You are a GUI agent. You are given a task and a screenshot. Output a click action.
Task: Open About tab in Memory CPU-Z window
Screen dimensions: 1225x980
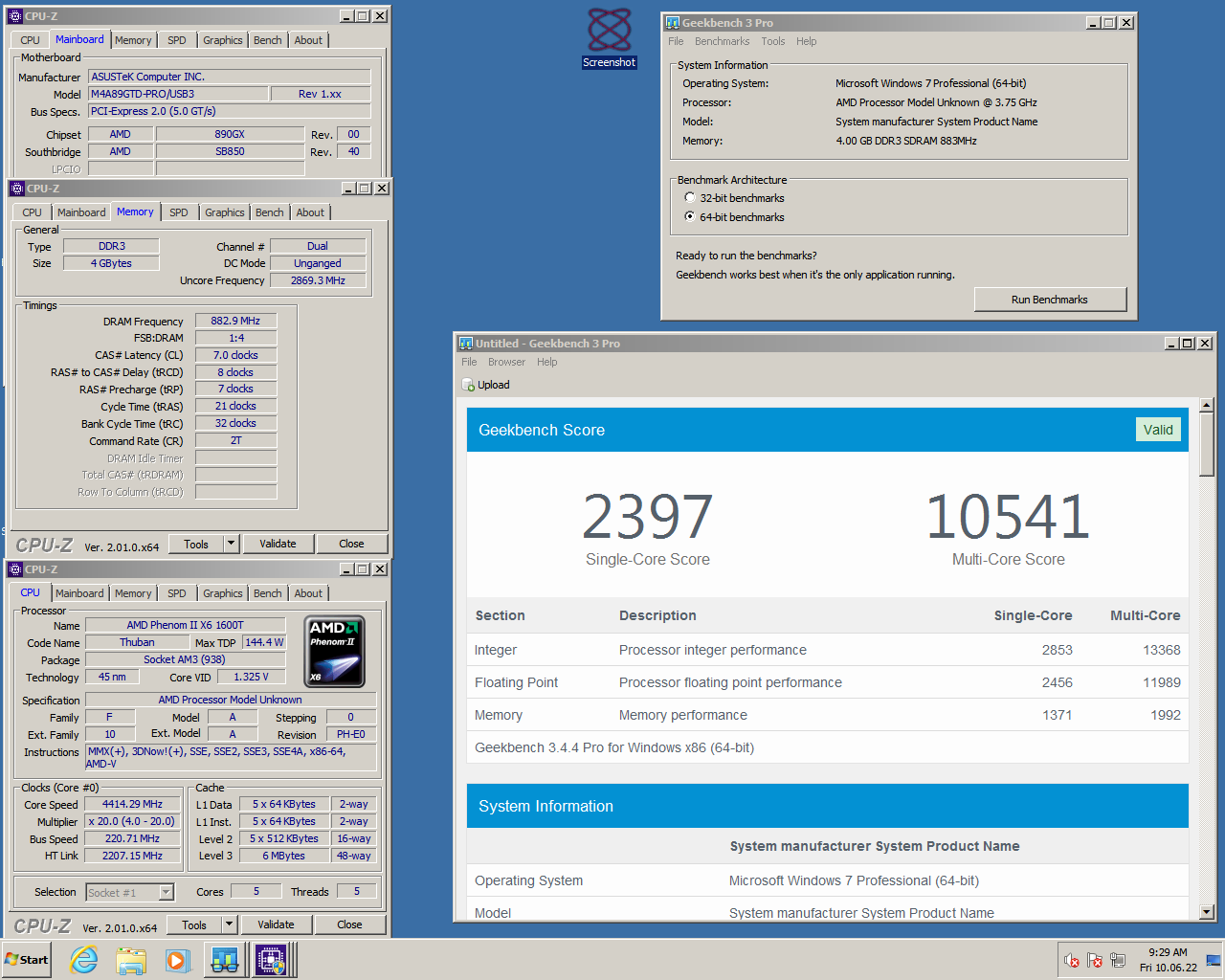point(310,212)
